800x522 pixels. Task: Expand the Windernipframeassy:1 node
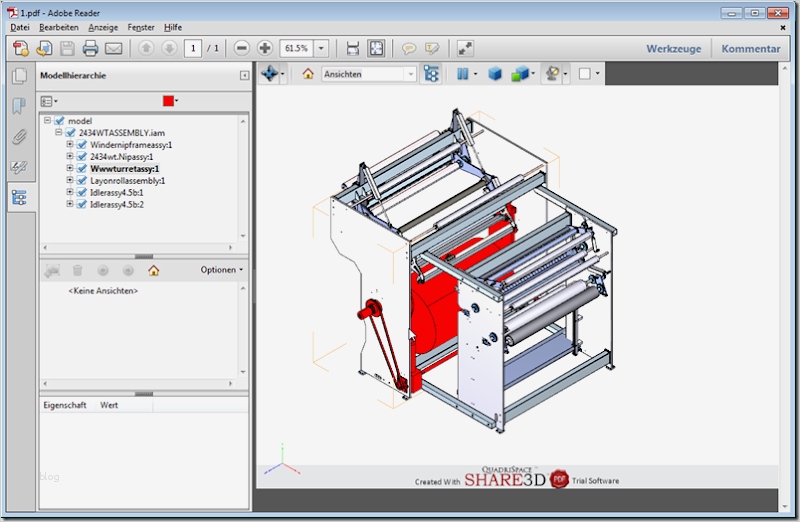coord(70,144)
